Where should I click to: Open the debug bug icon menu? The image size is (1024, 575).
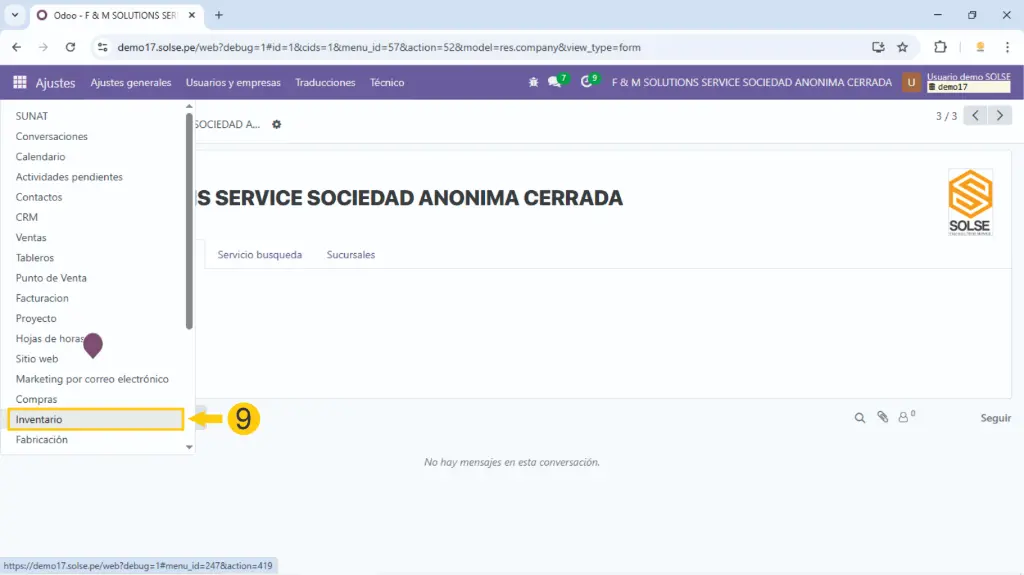point(533,83)
